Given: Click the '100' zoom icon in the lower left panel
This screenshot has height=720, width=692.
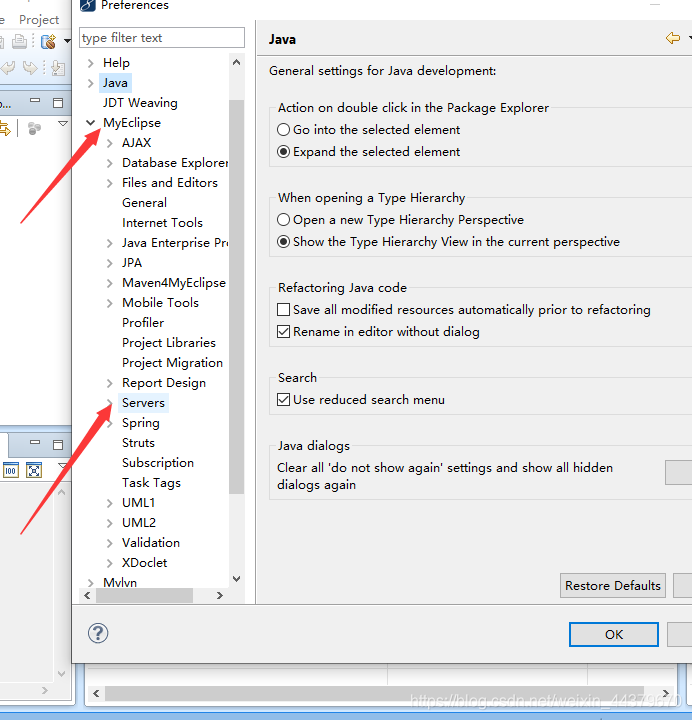Looking at the screenshot, I should [x=11, y=470].
